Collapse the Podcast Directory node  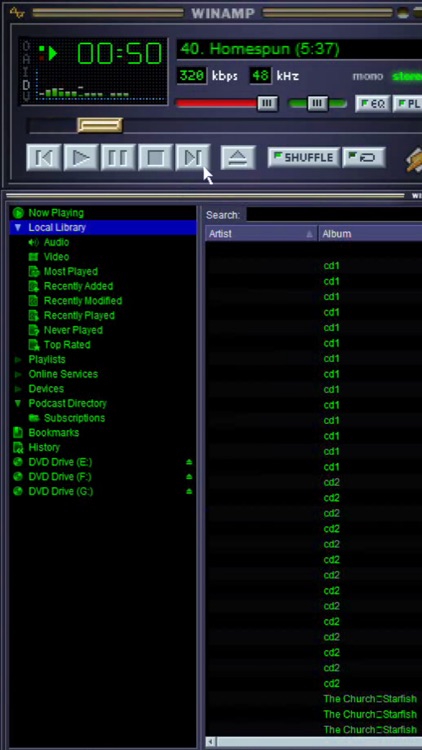coord(18,404)
